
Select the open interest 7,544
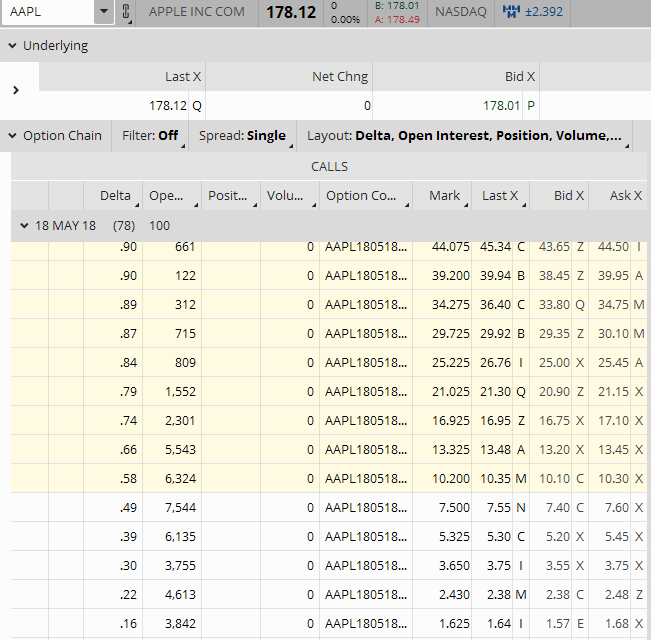180,508
